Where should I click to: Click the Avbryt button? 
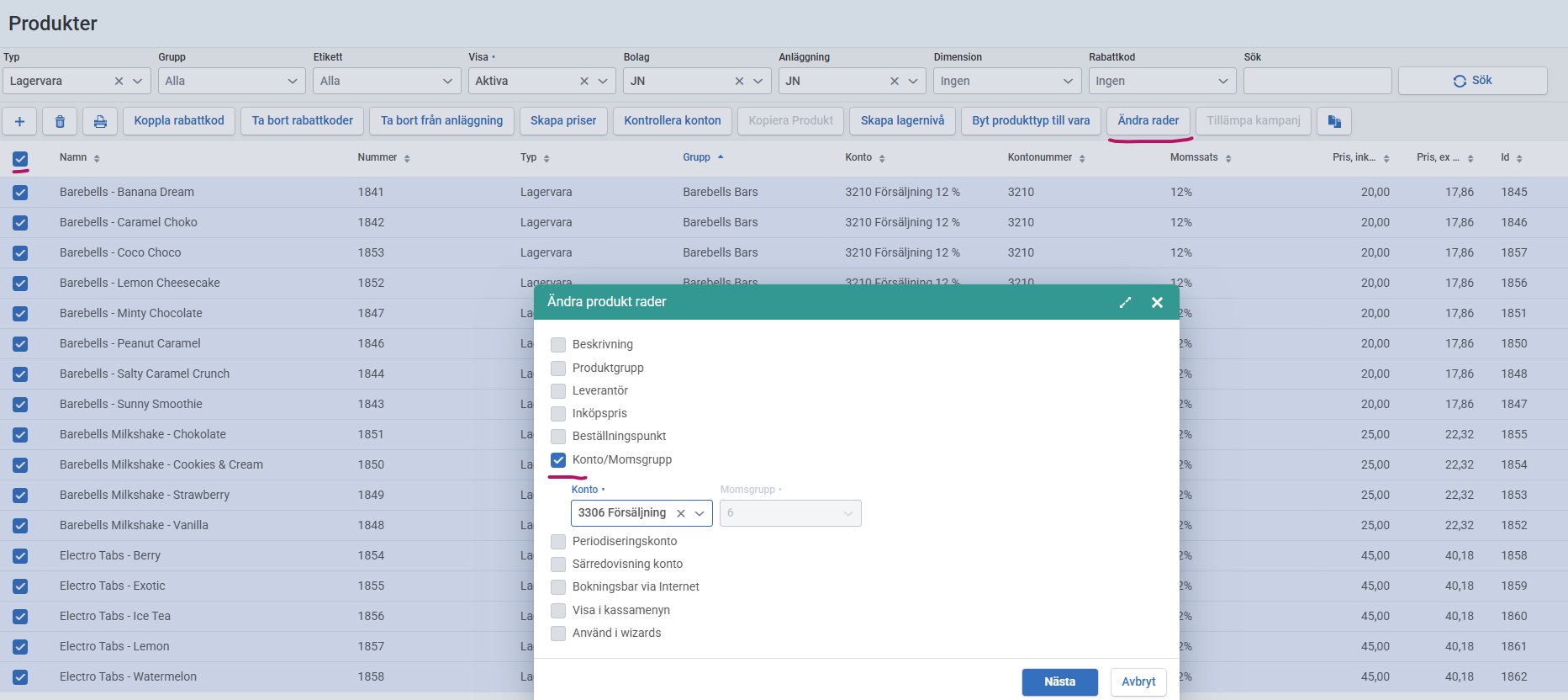coord(1138,681)
